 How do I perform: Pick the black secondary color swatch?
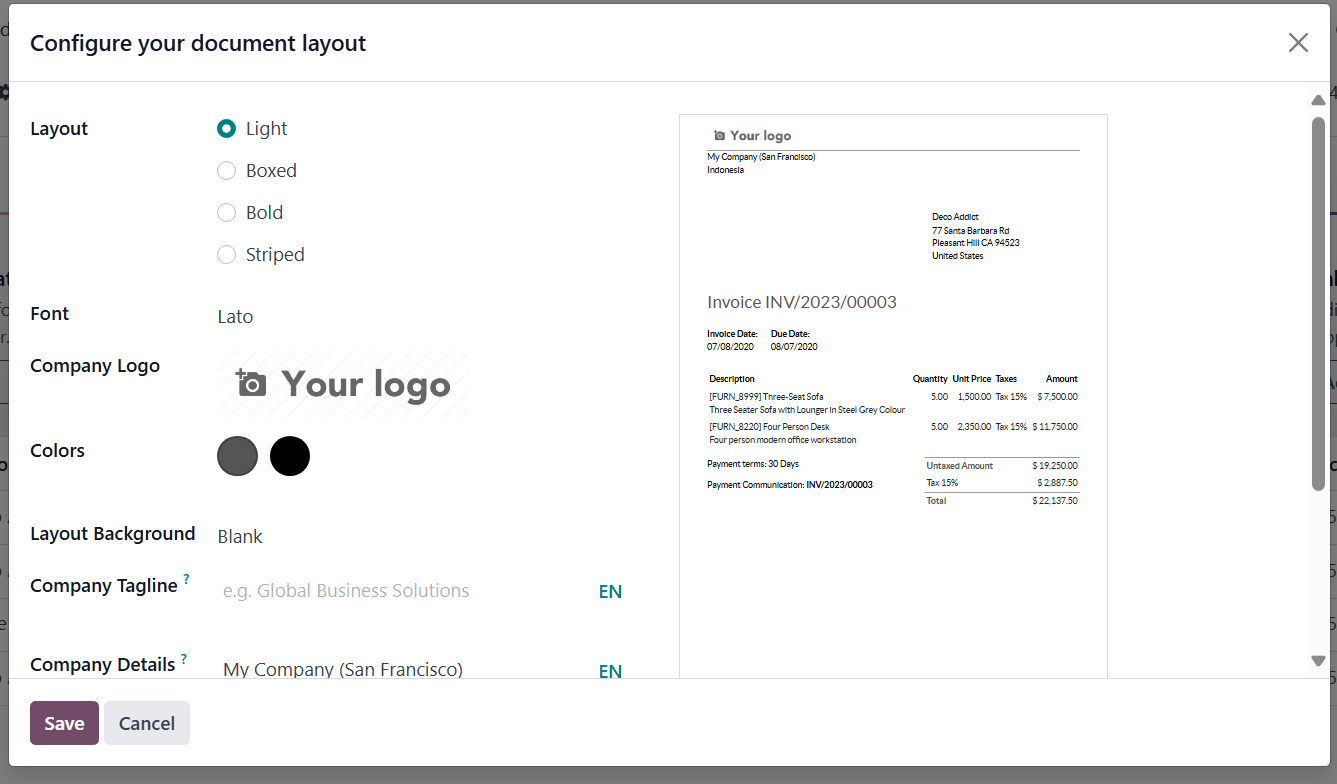pyautogui.click(x=290, y=456)
